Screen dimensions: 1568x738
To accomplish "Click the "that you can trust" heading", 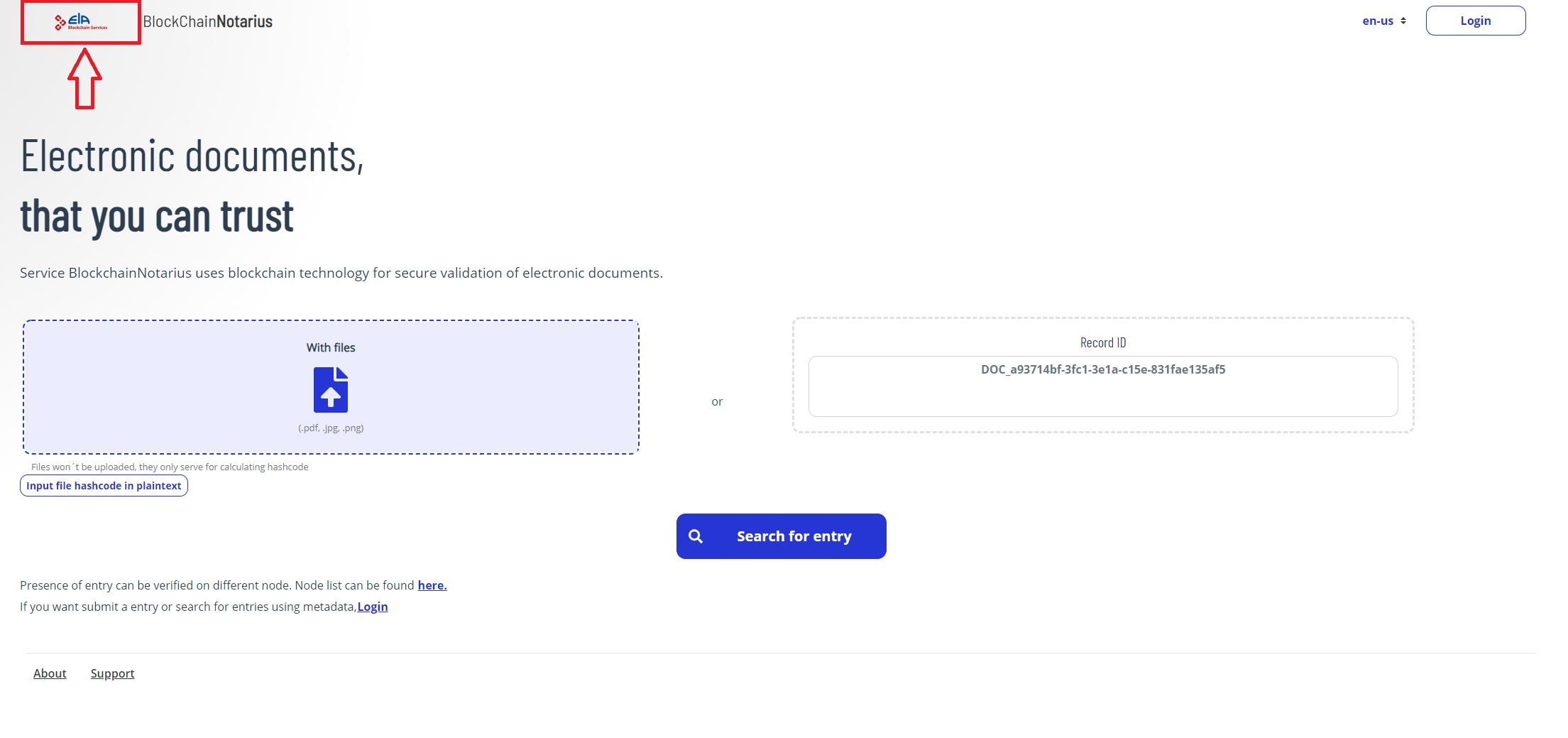I will coord(157,216).
